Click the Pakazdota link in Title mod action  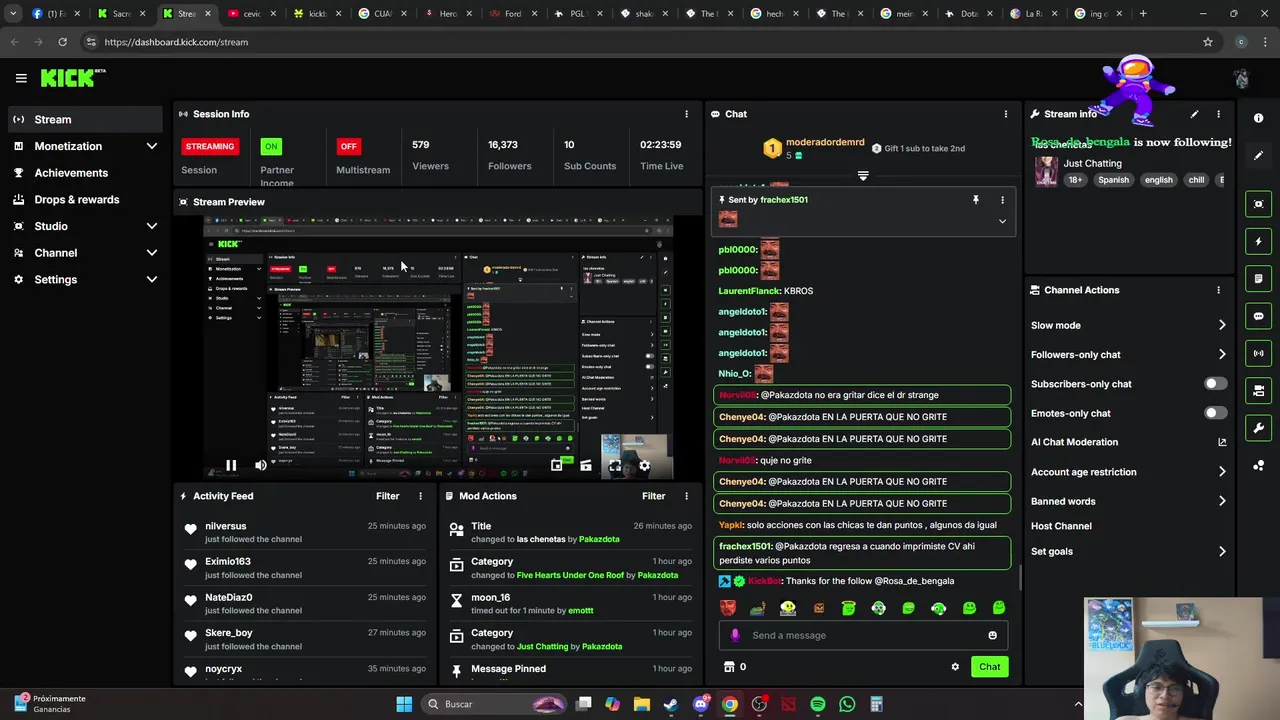(599, 539)
